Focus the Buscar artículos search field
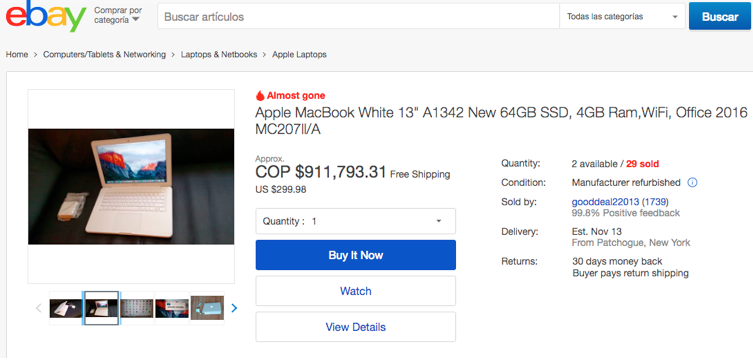Screen dimensions: 753x362 (x=358, y=16)
